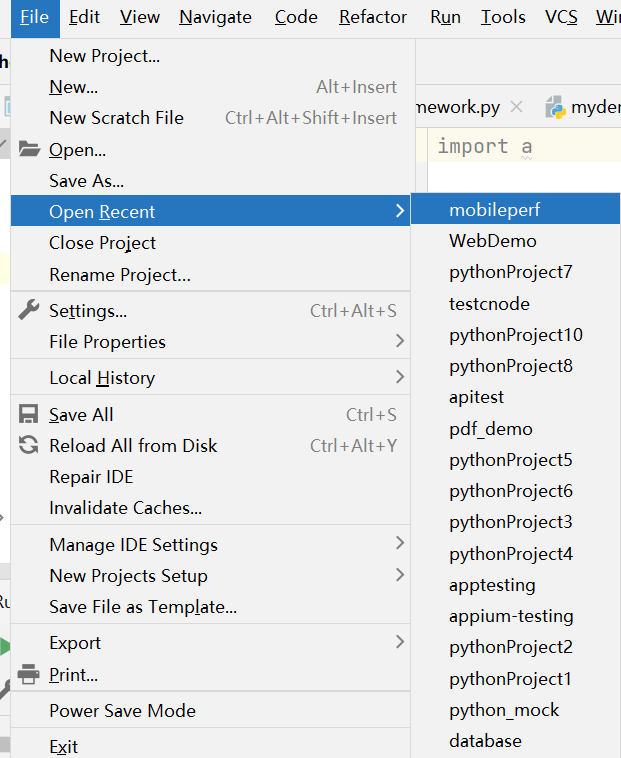The image size is (621, 758).
Task: Open the Refactor menu
Action: pos(373,17)
